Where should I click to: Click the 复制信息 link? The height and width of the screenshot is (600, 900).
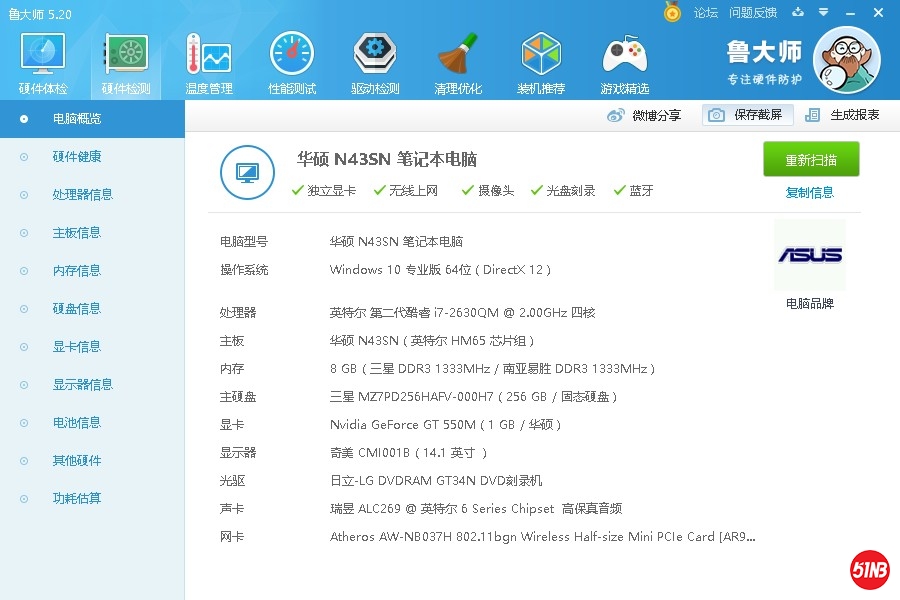pos(809,193)
